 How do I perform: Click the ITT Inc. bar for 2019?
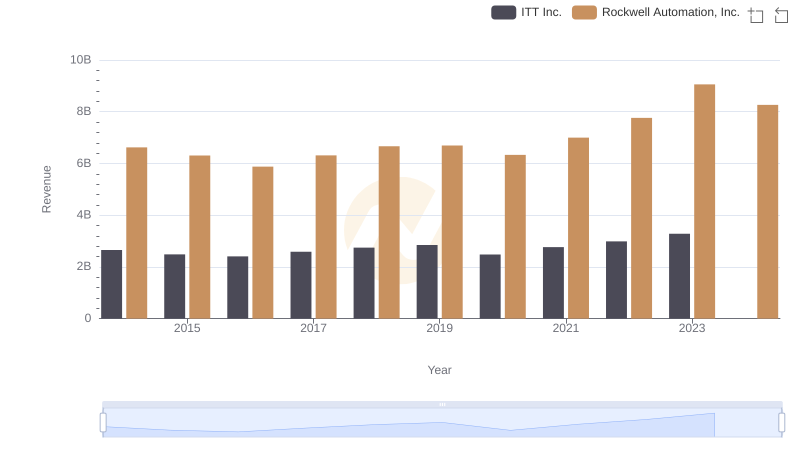(x=427, y=281)
